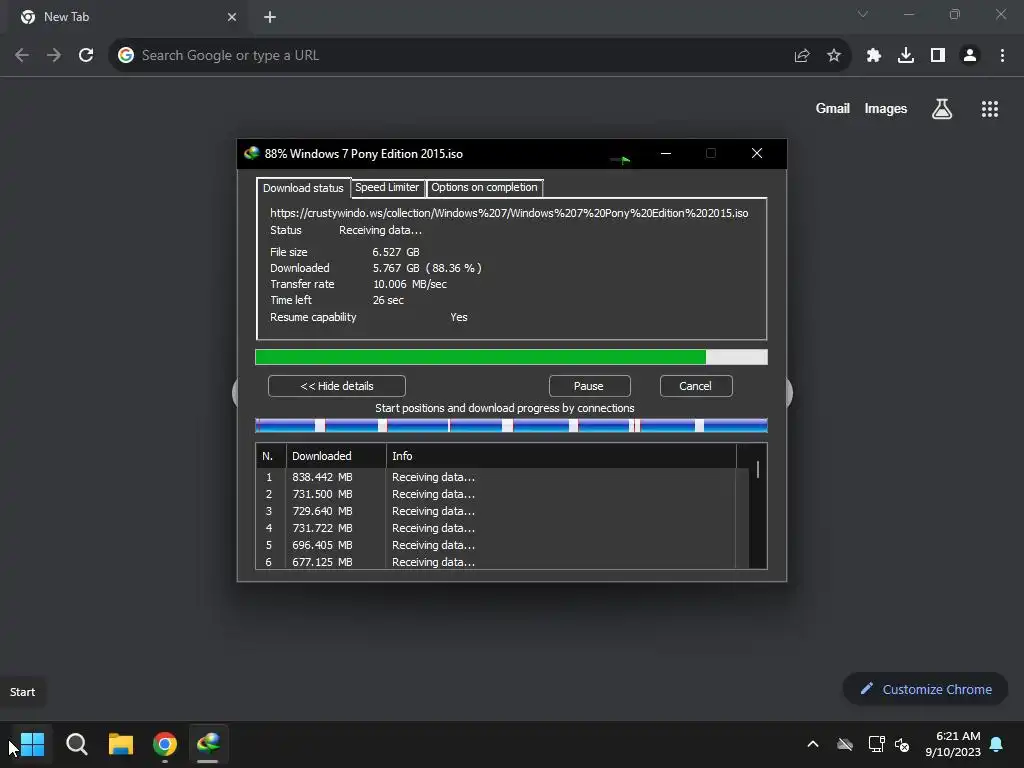Screen dimensions: 1024x768
Task: Reload the page with refresh icon
Action: tap(86, 56)
